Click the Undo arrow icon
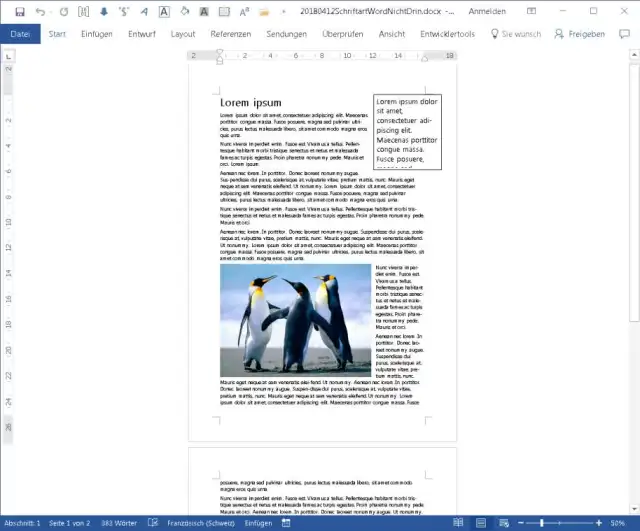Image resolution: width=640 pixels, height=531 pixels. coord(40,11)
